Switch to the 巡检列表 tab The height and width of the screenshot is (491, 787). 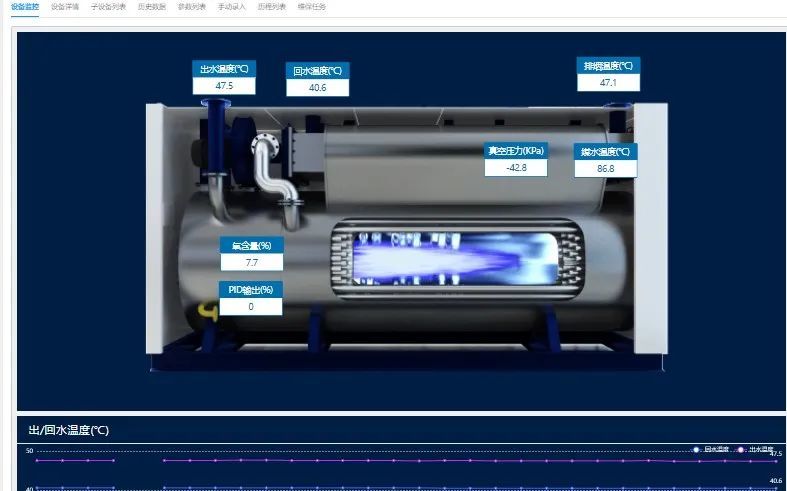[x=271, y=6]
